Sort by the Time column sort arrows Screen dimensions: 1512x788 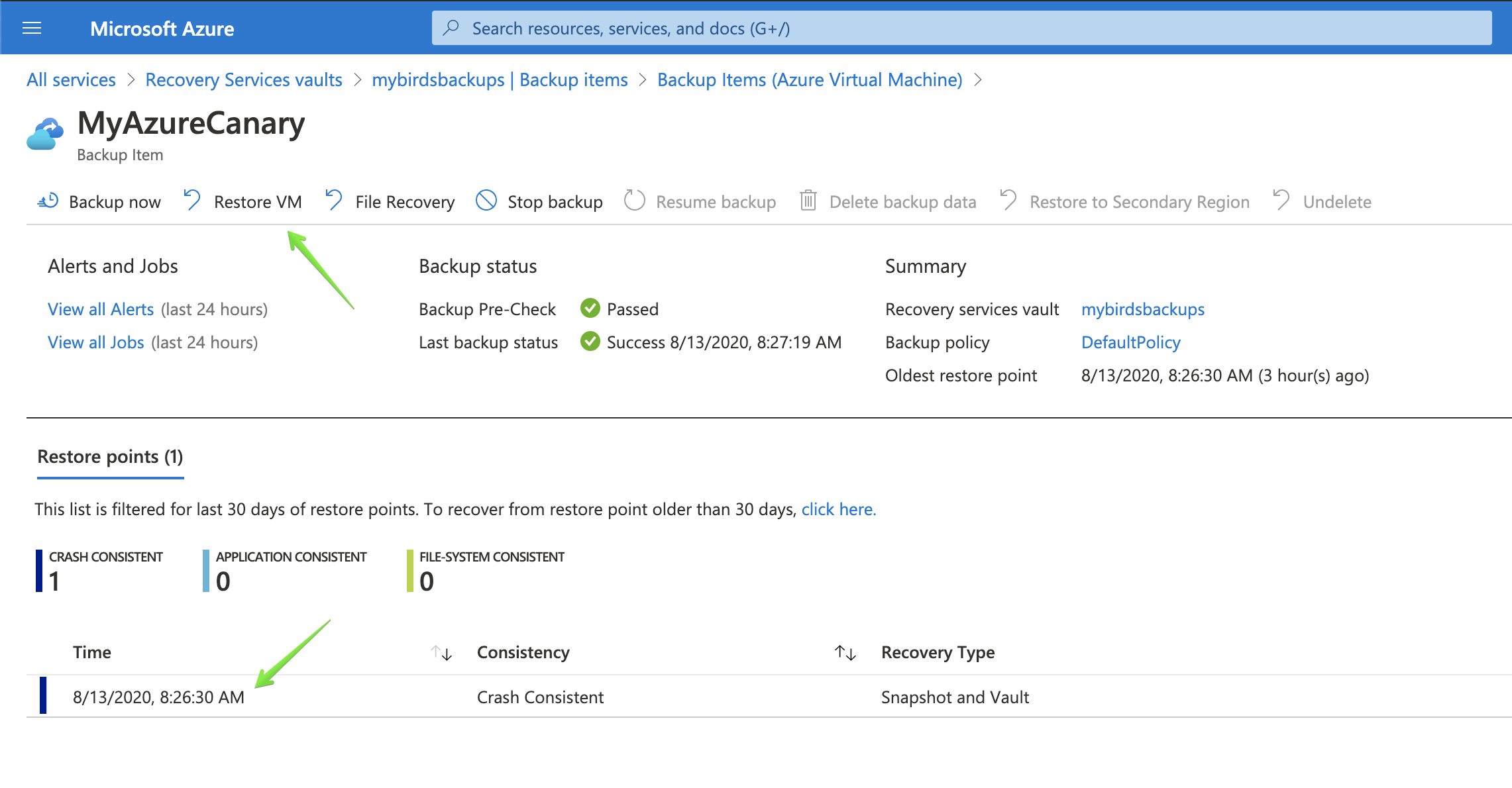click(441, 653)
